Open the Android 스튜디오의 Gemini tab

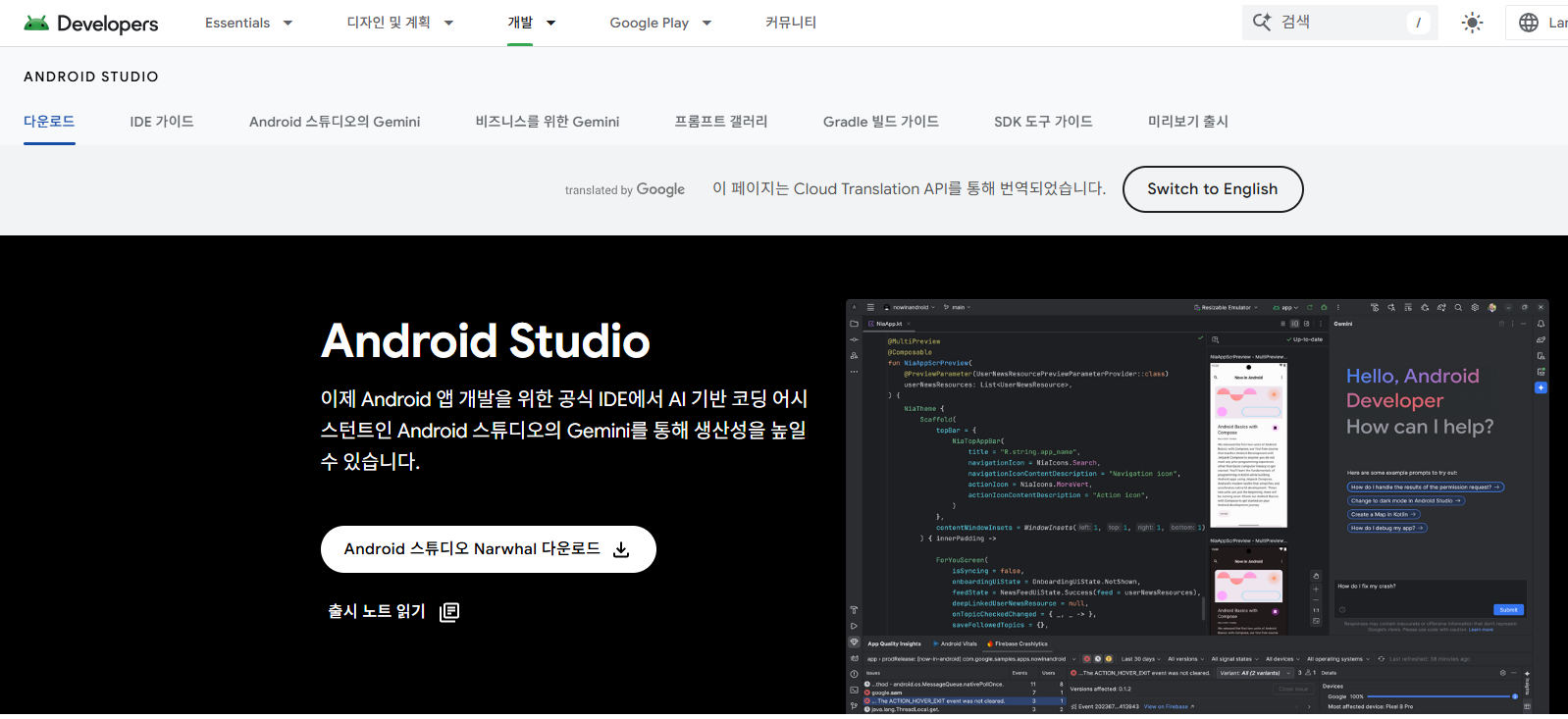click(x=335, y=122)
